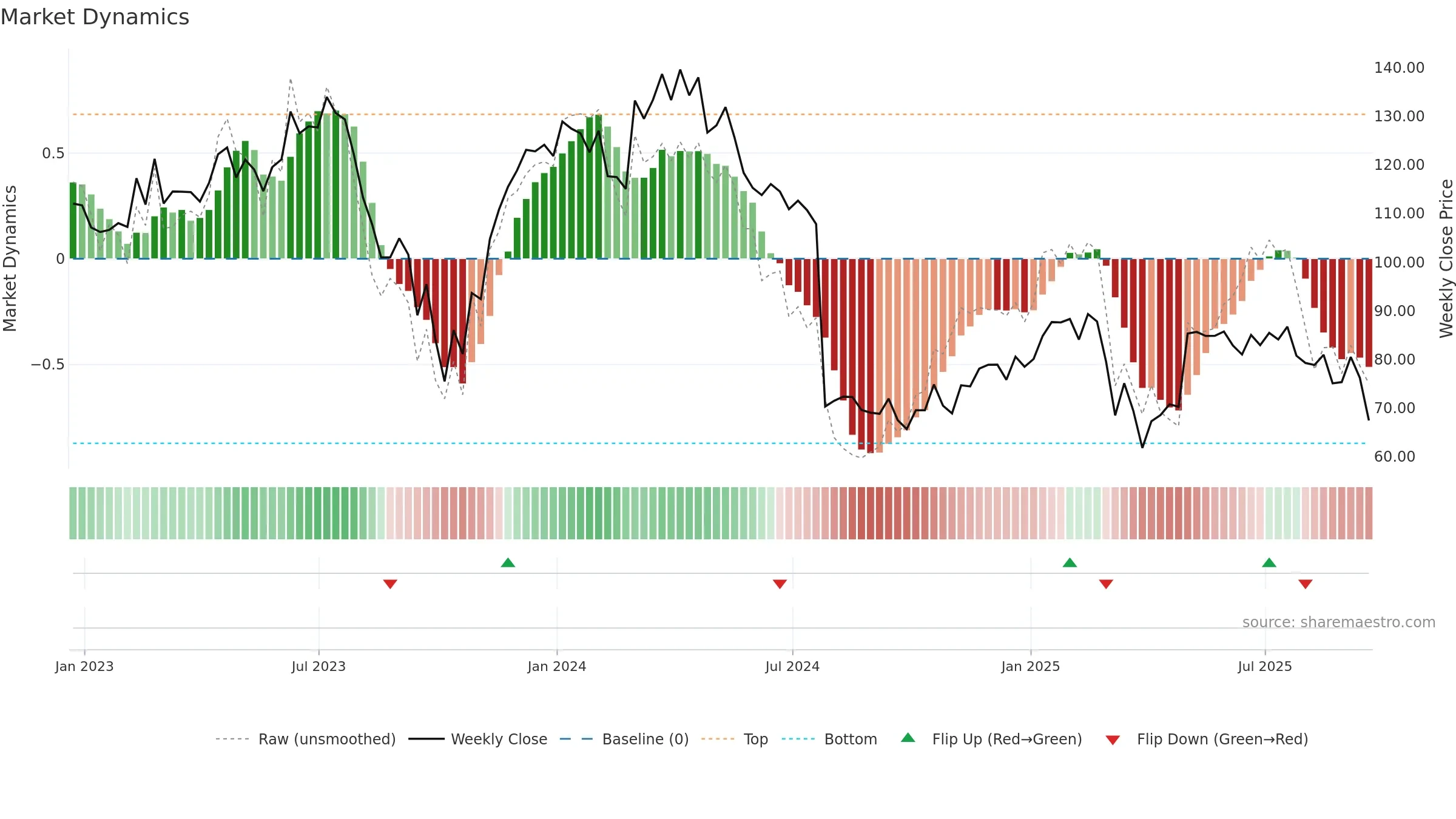Click the red triangle icon in the legend
Screen dimensions: 1456x819
(x=1113, y=740)
